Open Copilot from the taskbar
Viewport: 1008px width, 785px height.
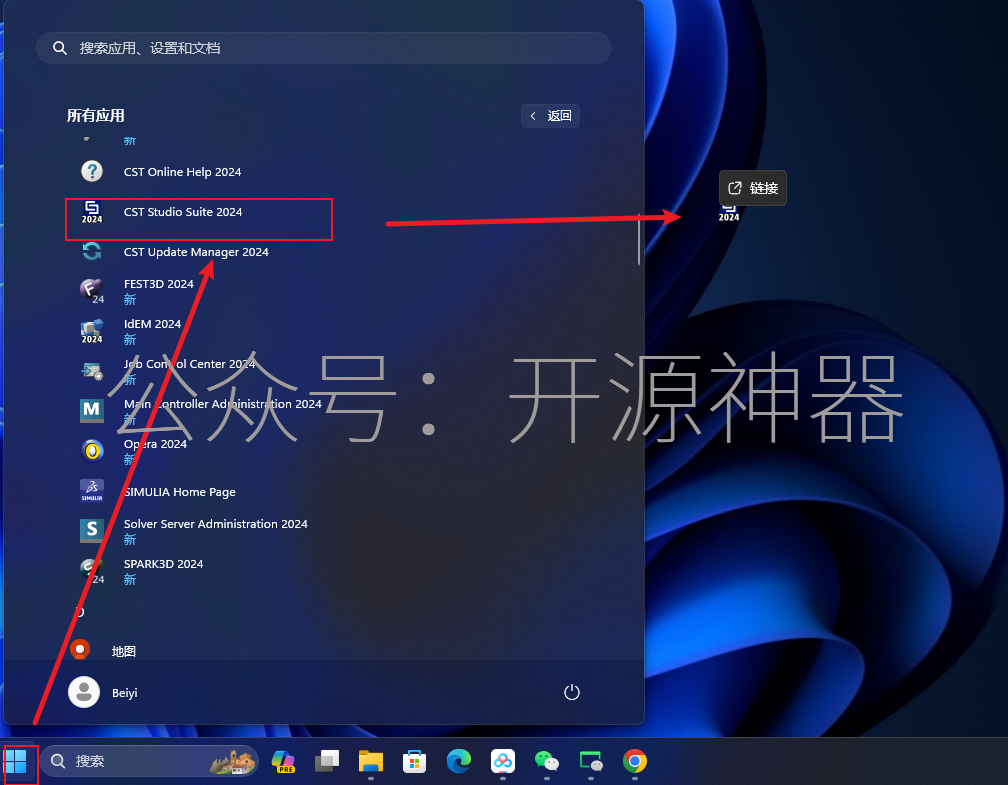tap(283, 761)
